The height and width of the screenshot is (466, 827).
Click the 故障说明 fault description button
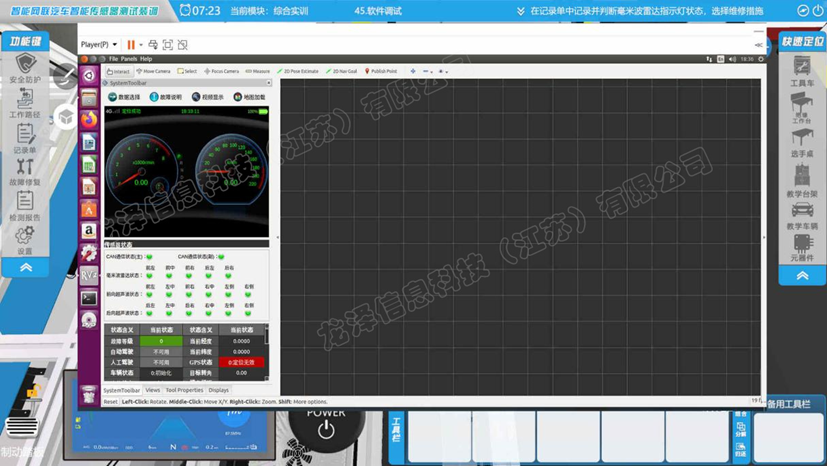pos(166,97)
